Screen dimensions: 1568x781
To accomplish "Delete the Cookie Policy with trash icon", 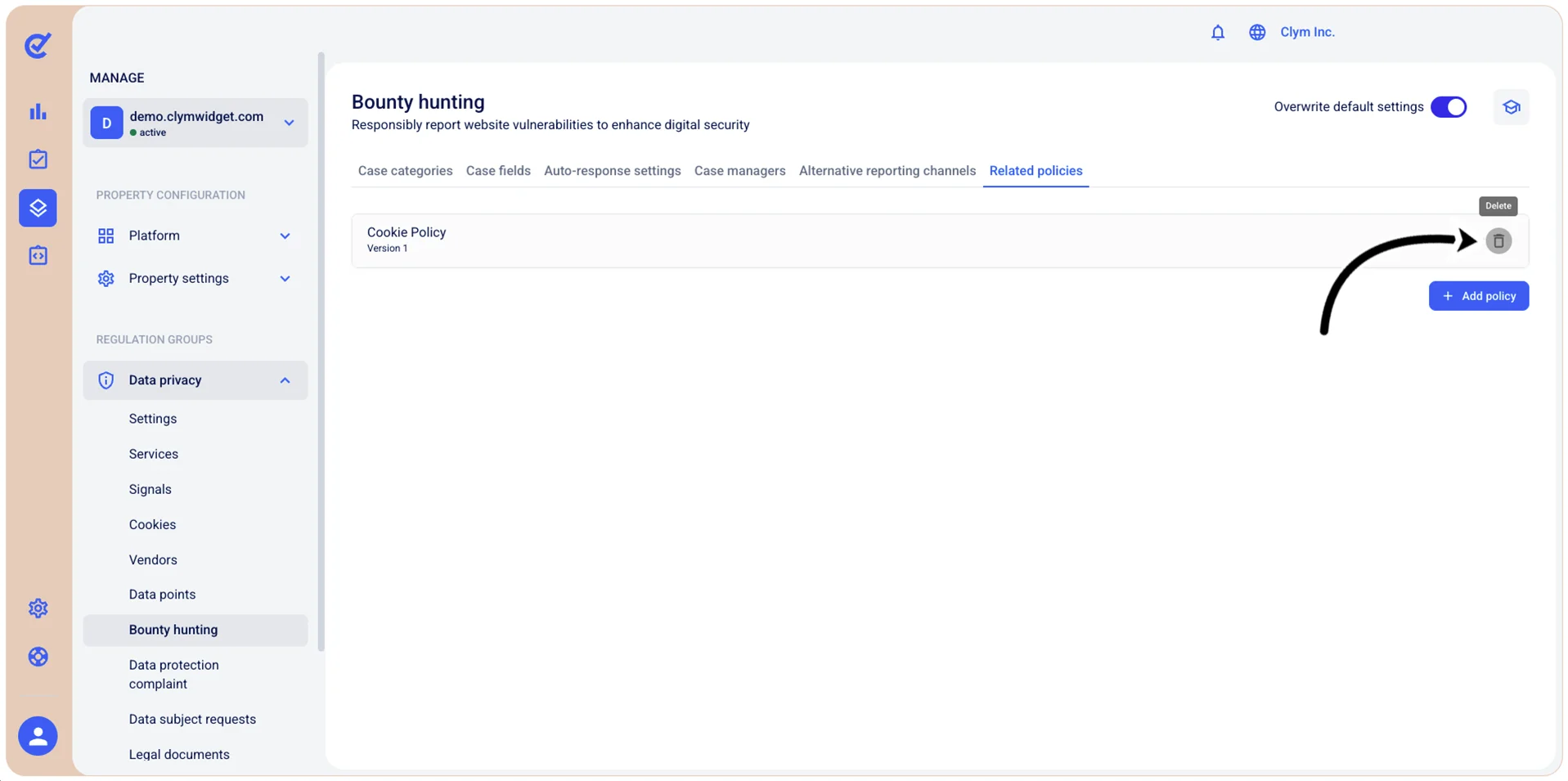I will (x=1498, y=241).
